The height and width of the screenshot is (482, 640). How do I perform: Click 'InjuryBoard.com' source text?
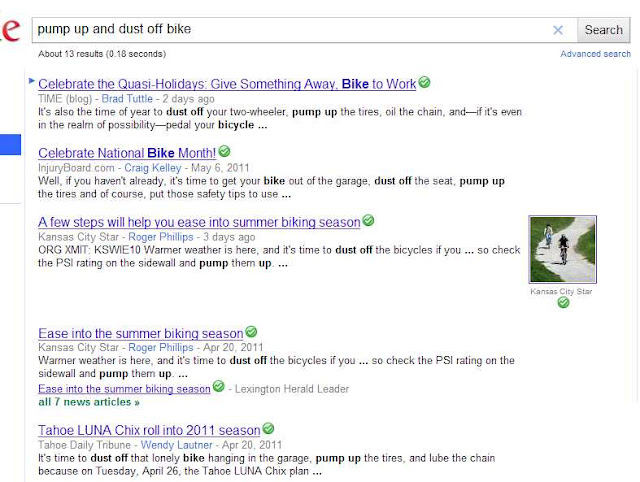tap(76, 168)
